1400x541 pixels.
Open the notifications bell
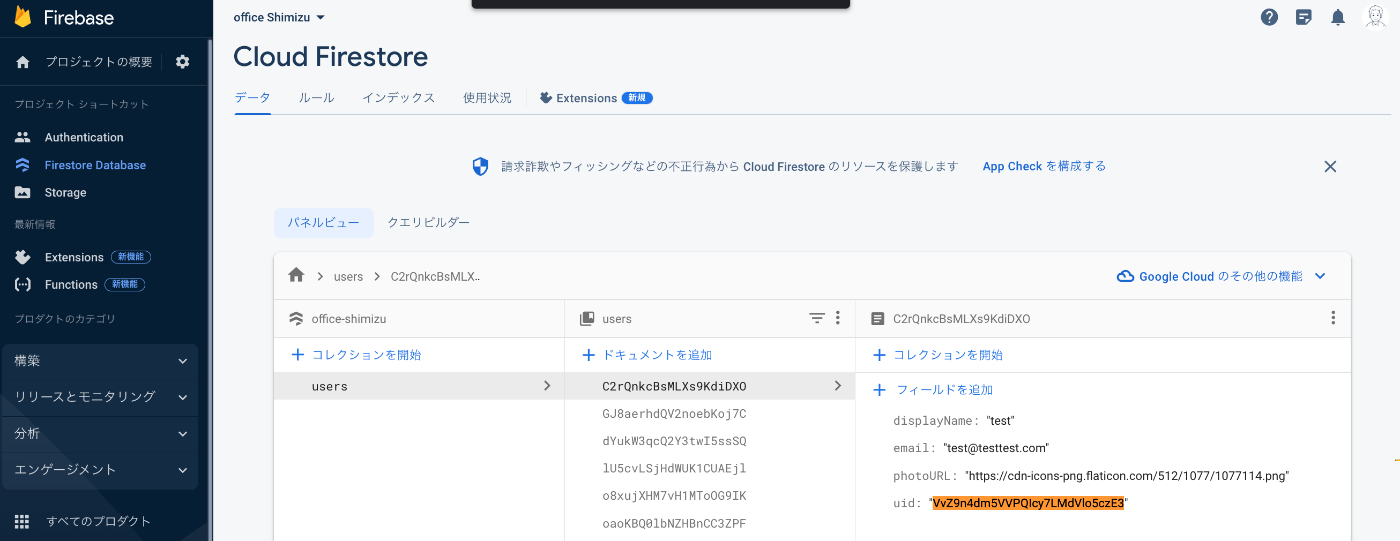tap(1338, 17)
